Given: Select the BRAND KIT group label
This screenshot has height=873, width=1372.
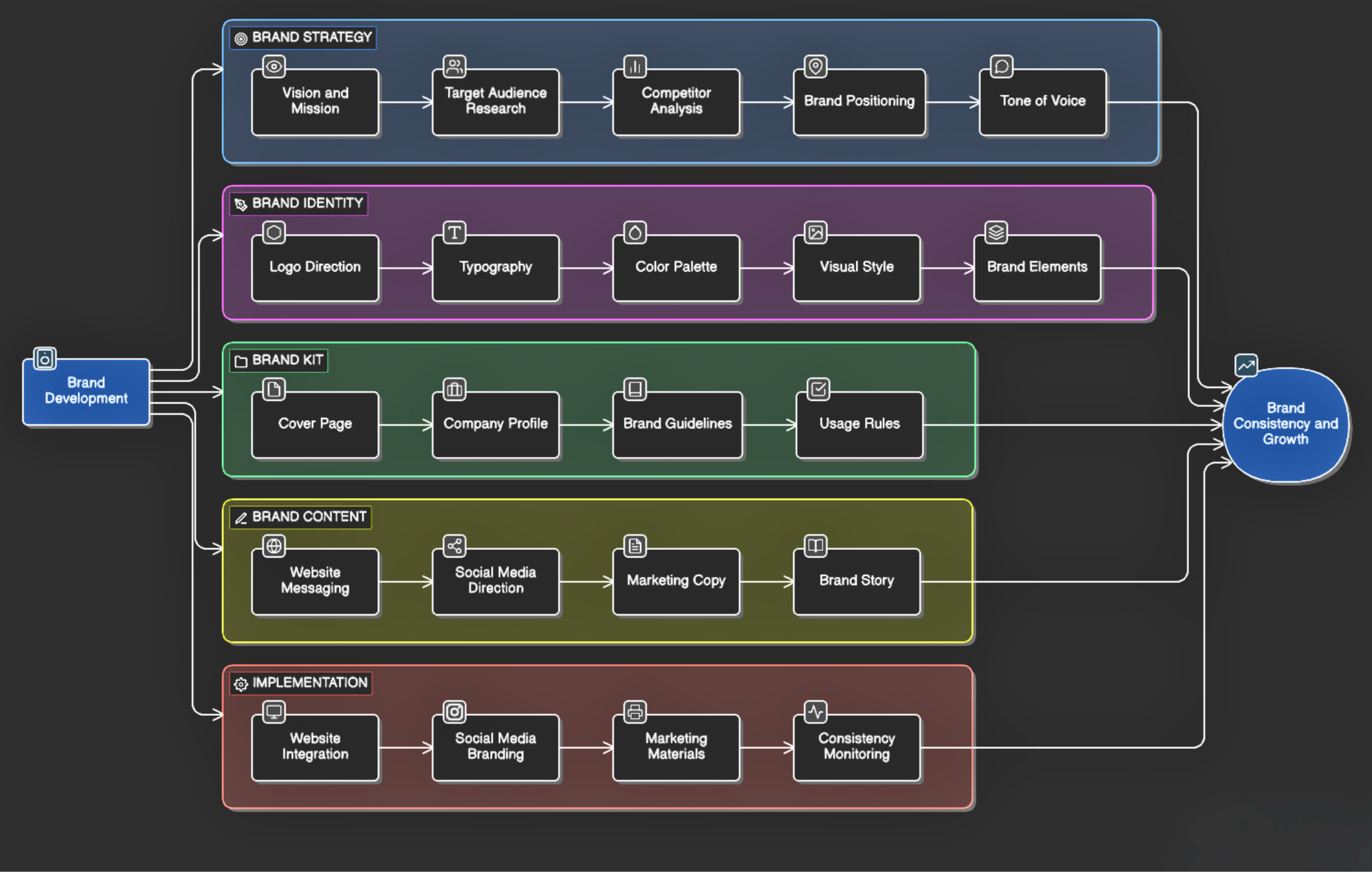Looking at the screenshot, I should pyautogui.click(x=279, y=360).
